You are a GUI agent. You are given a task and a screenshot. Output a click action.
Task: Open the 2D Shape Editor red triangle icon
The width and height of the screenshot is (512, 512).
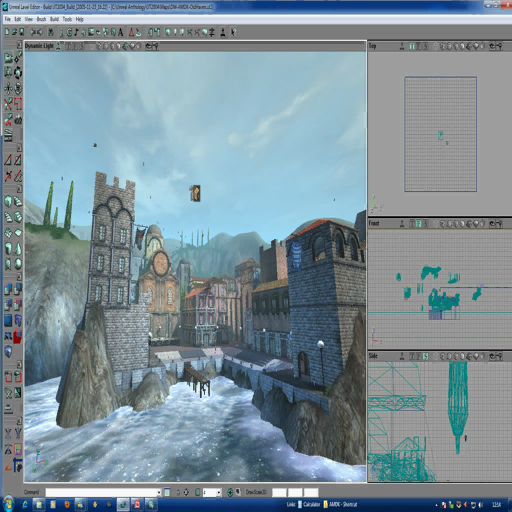click(132, 32)
